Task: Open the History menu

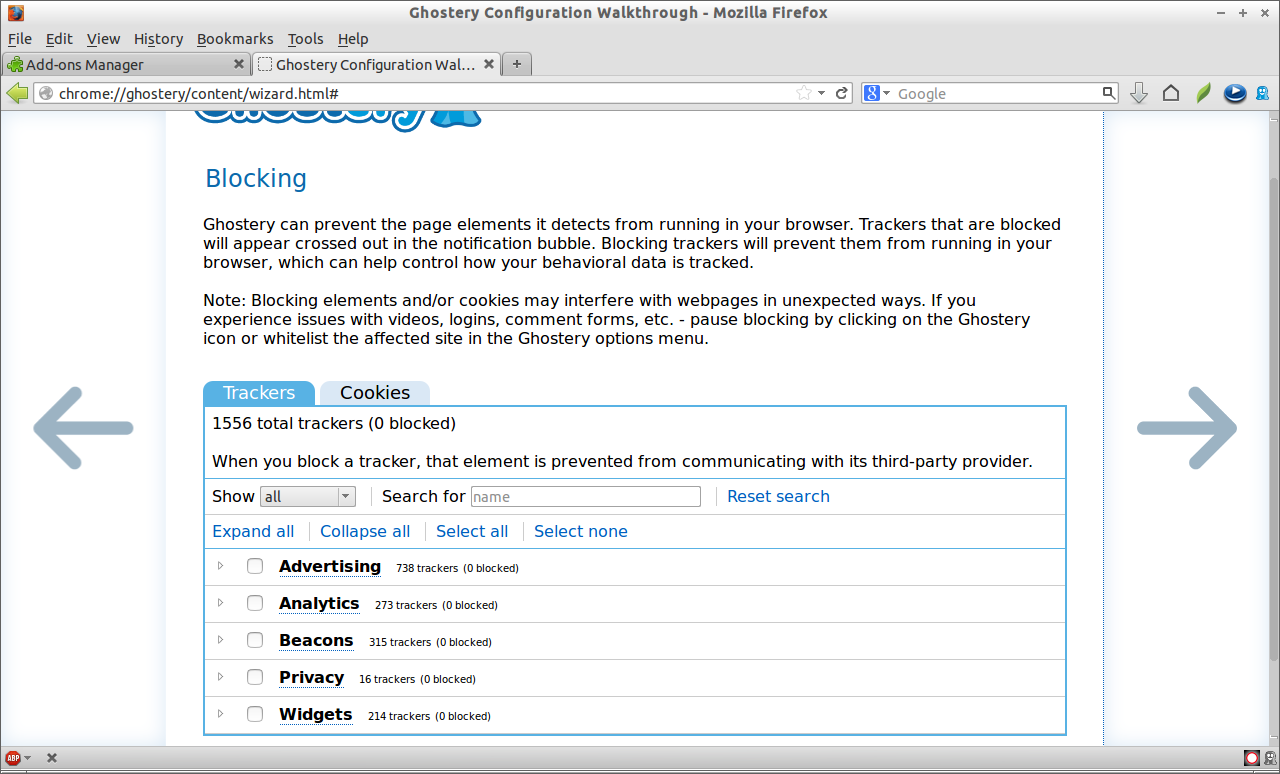Action: [158, 39]
